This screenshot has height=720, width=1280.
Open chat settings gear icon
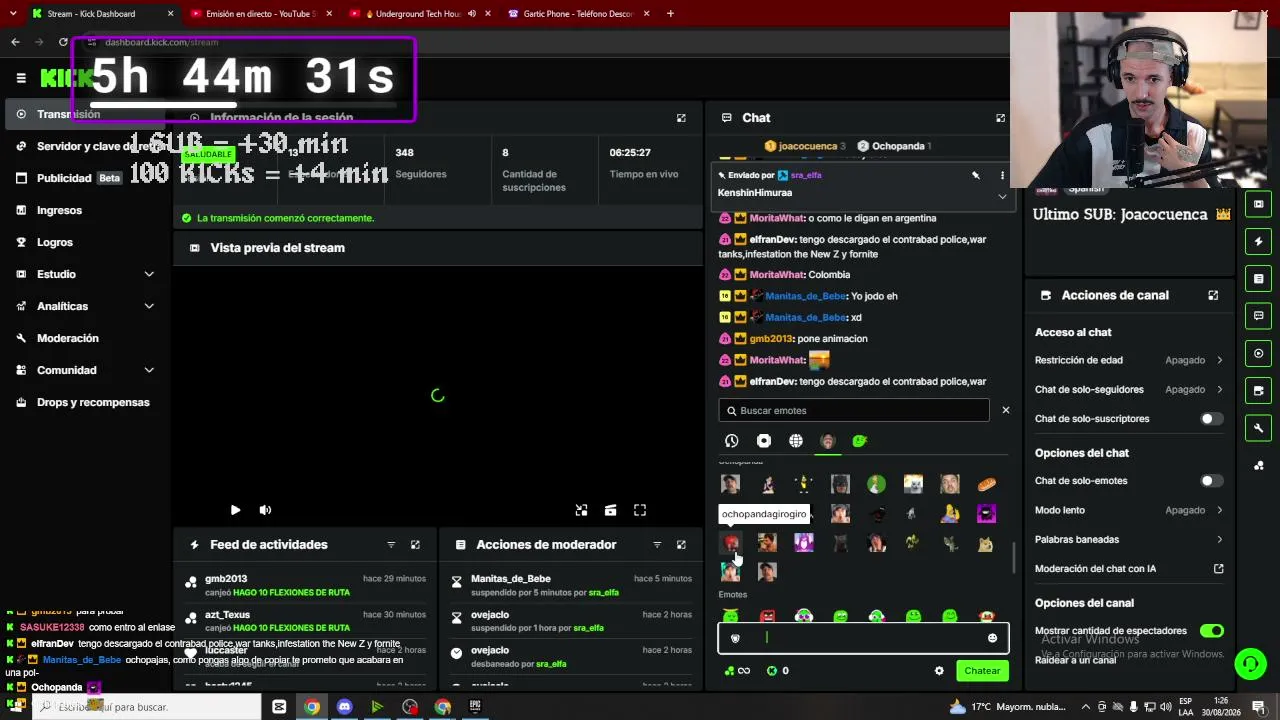(939, 671)
